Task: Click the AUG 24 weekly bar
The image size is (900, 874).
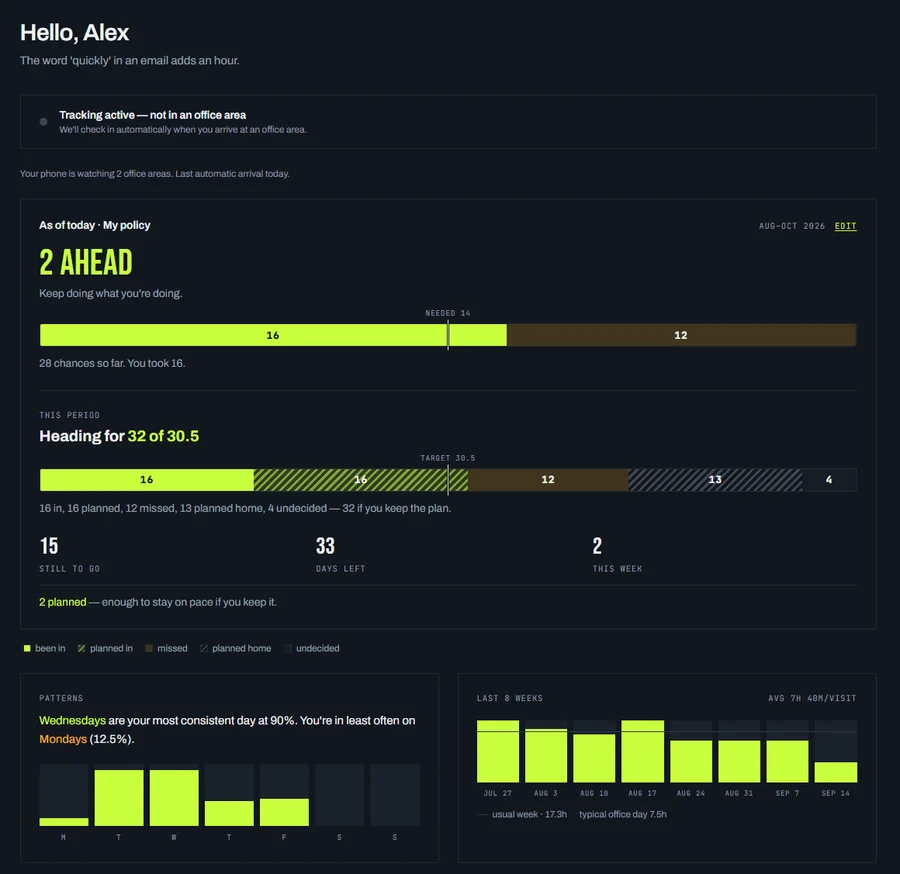Action: pyautogui.click(x=691, y=761)
